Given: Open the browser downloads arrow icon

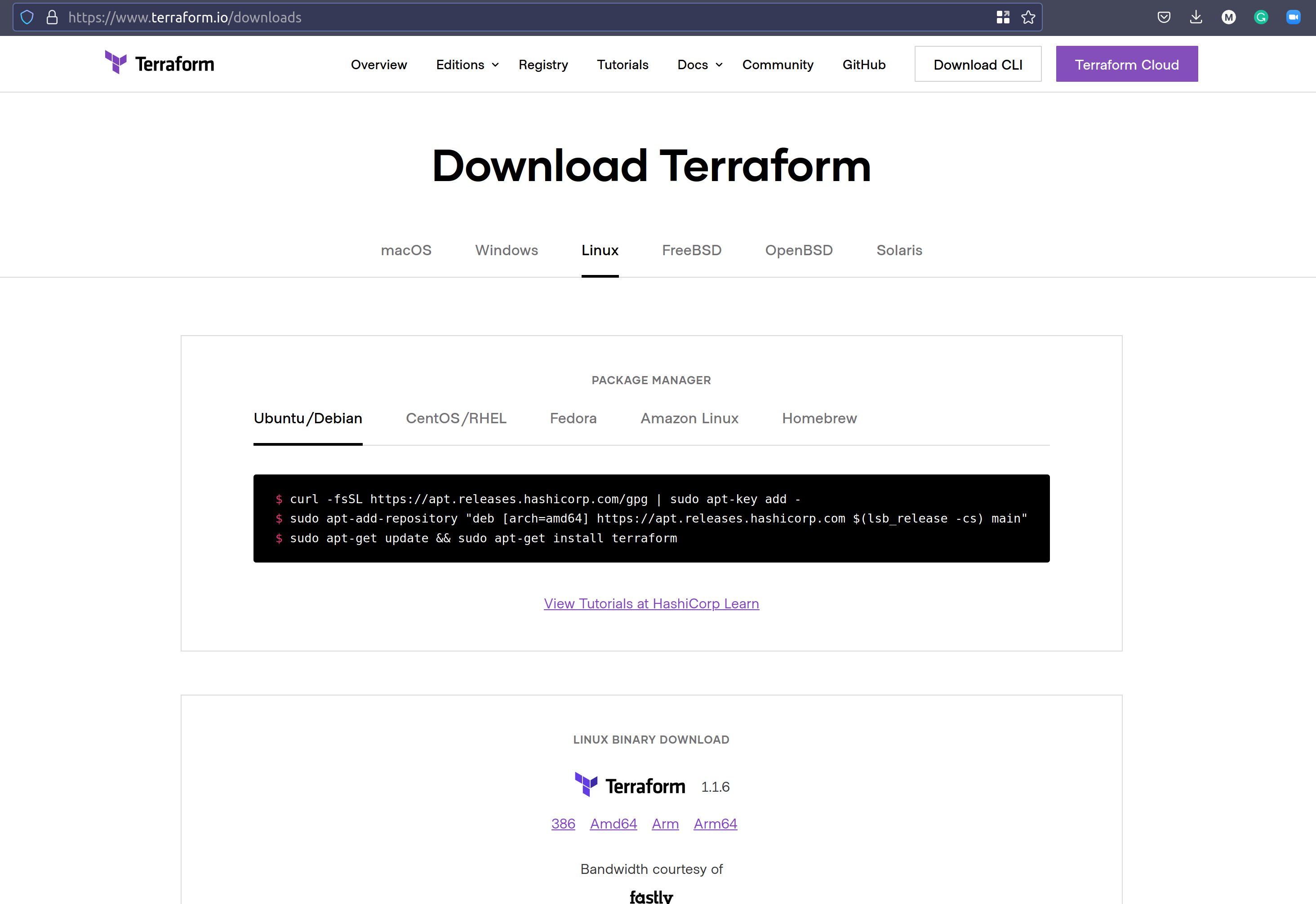Looking at the screenshot, I should 1196,17.
